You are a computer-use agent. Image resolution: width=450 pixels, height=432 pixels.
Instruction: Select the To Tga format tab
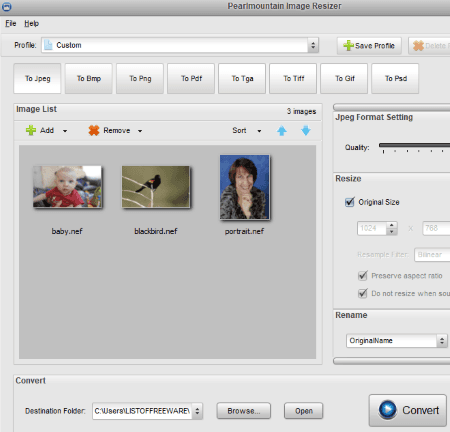(x=242, y=79)
